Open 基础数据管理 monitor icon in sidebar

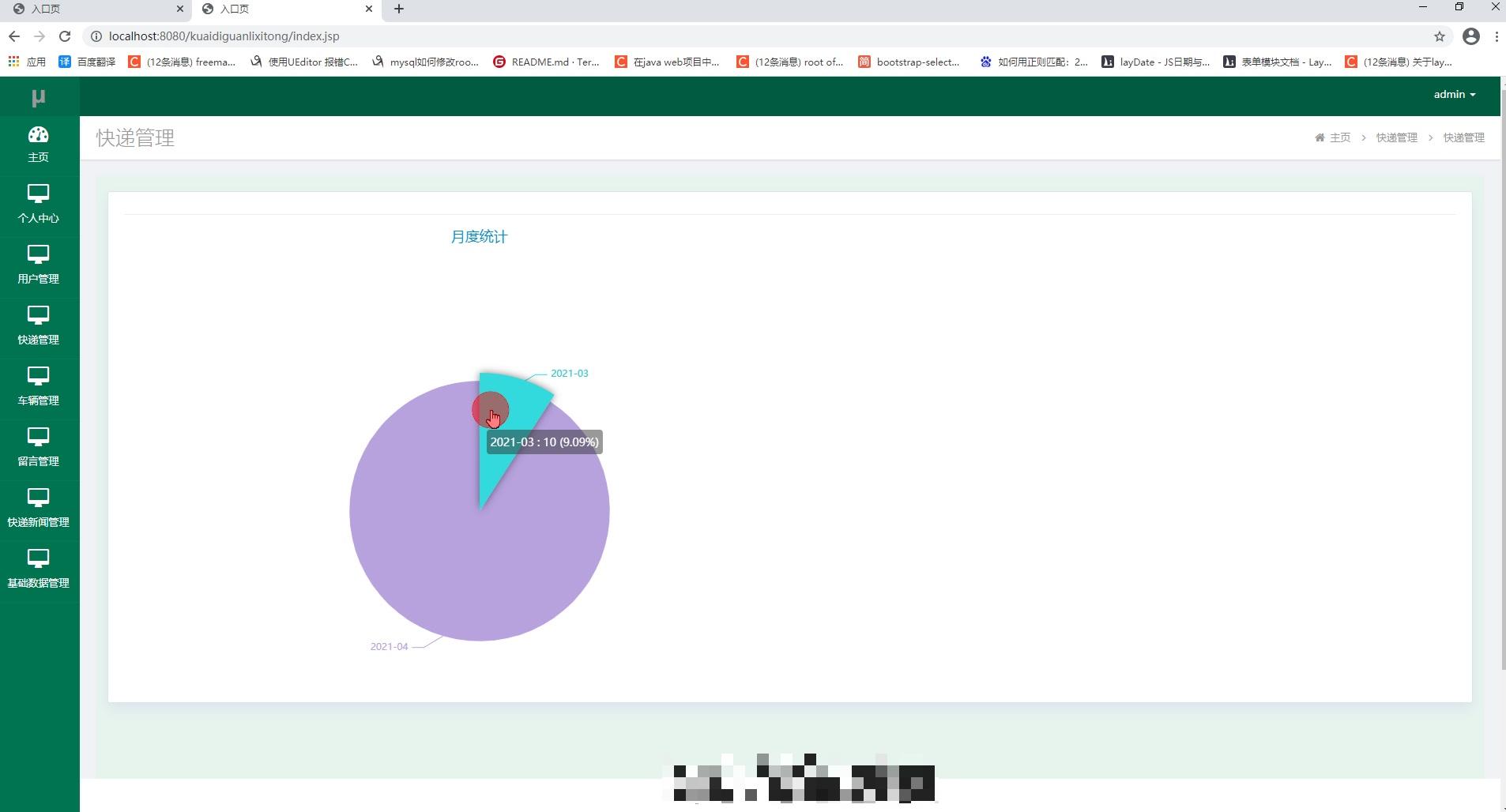[x=38, y=559]
